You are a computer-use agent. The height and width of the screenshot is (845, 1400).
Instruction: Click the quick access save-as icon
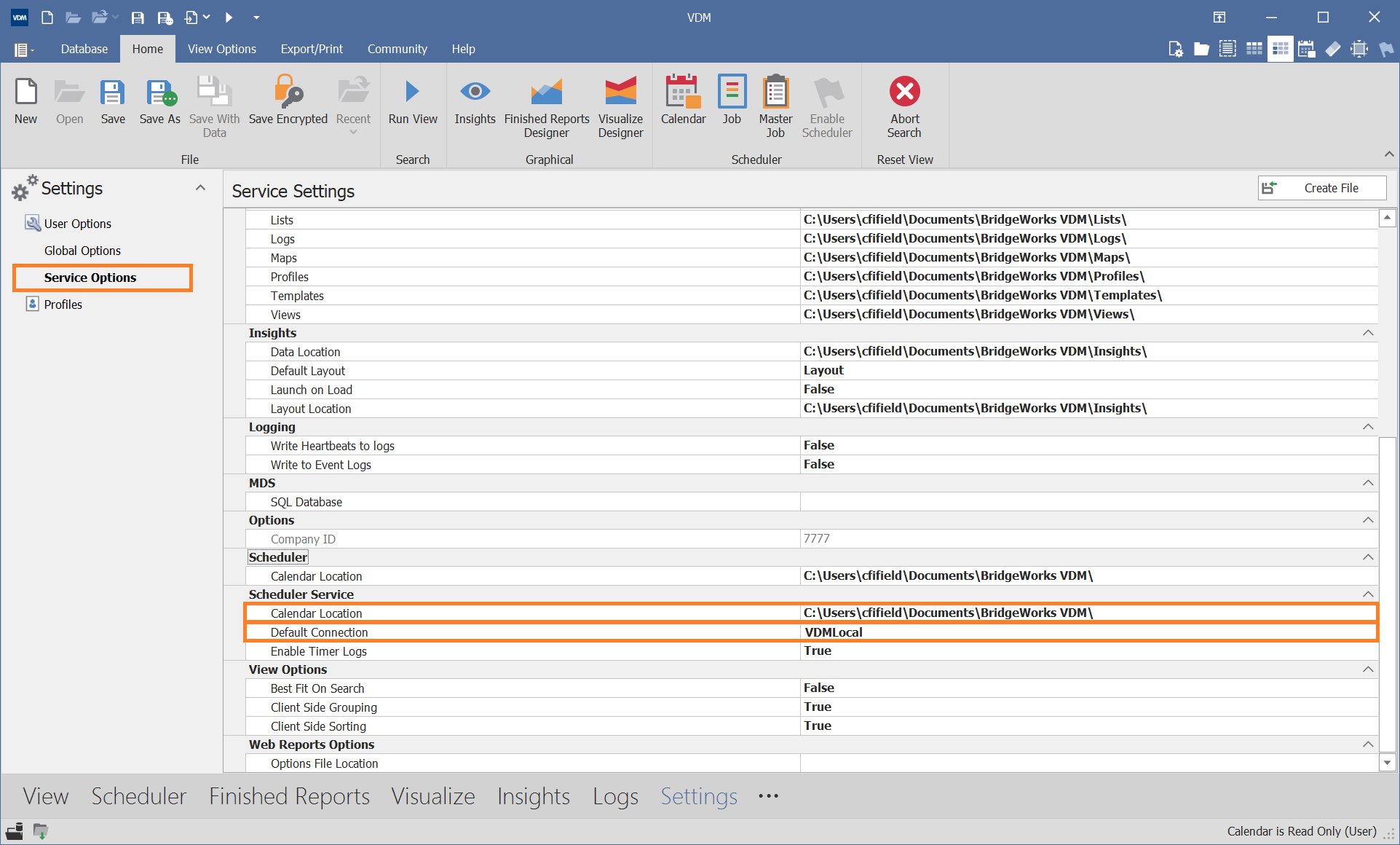[165, 17]
